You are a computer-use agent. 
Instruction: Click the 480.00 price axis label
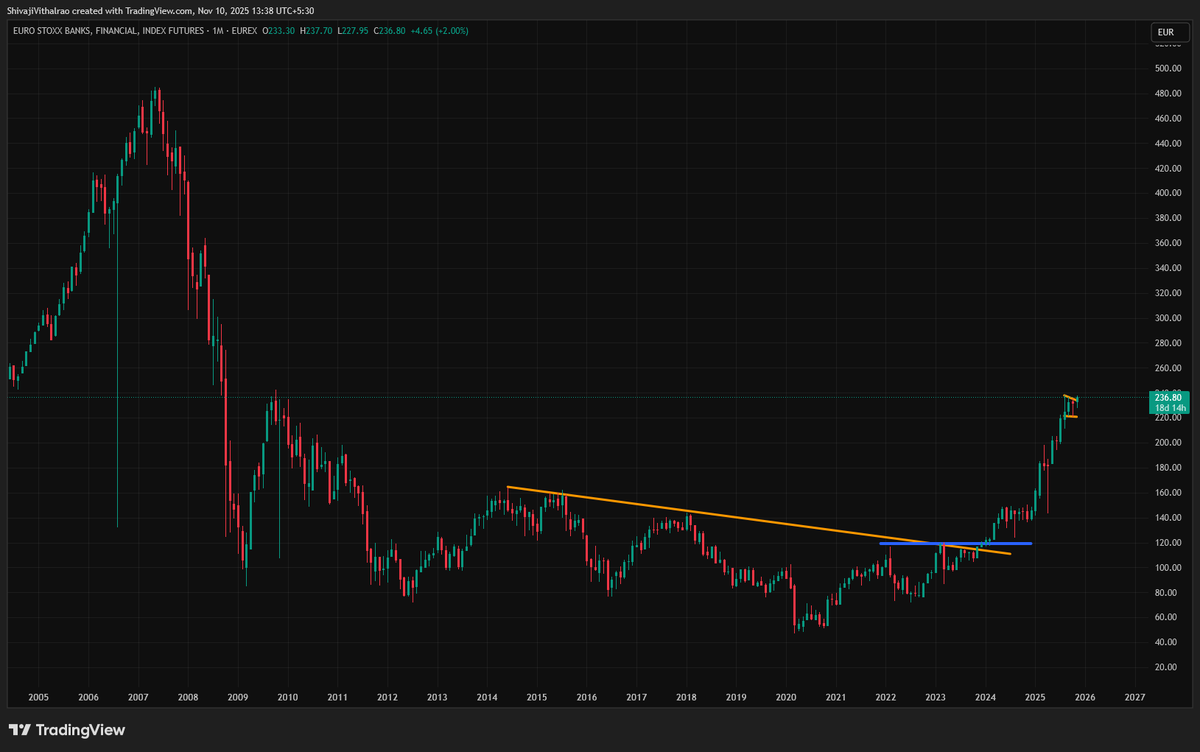pyautogui.click(x=1167, y=94)
